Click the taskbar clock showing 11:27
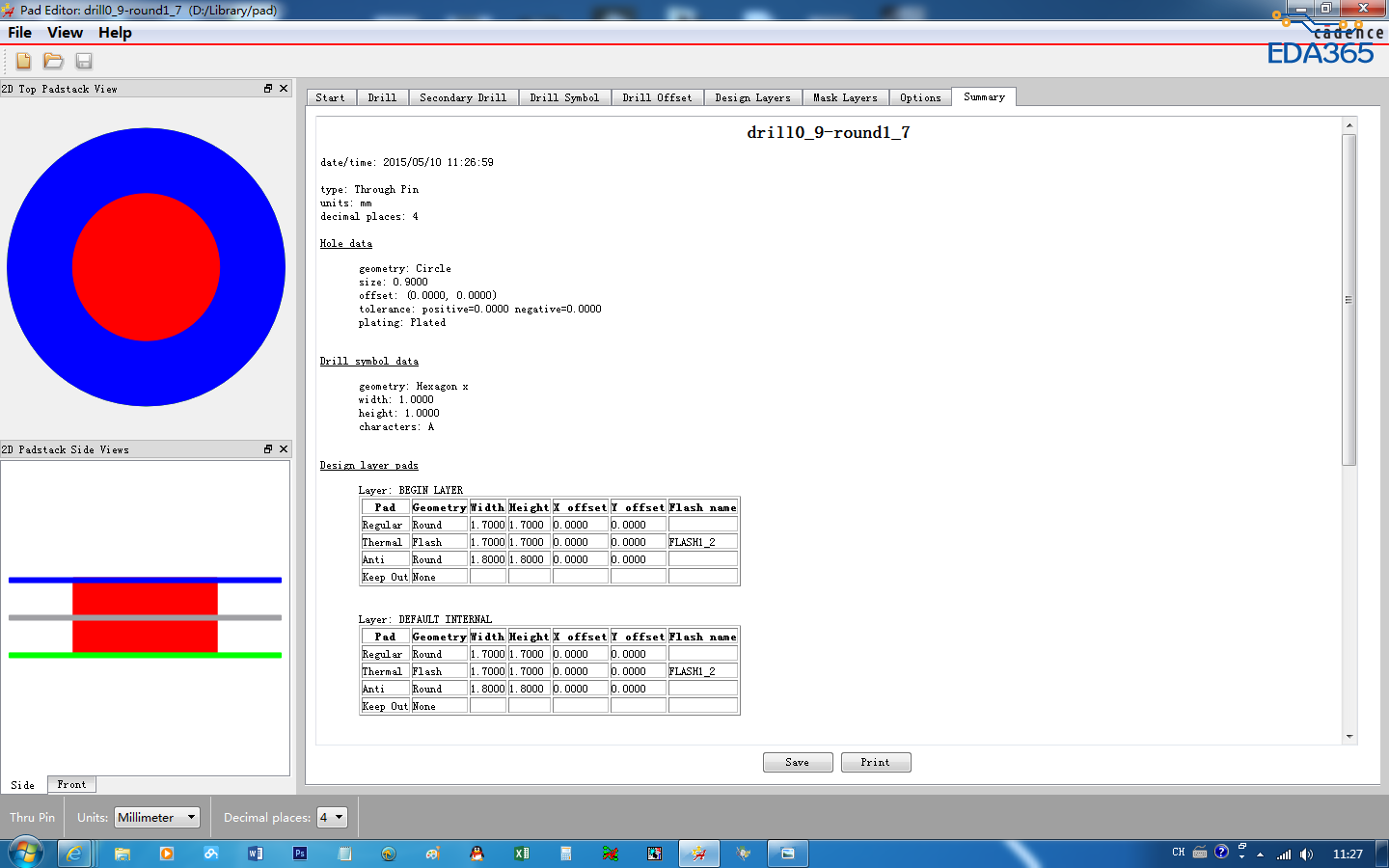This screenshot has height=868, width=1389. [x=1348, y=854]
